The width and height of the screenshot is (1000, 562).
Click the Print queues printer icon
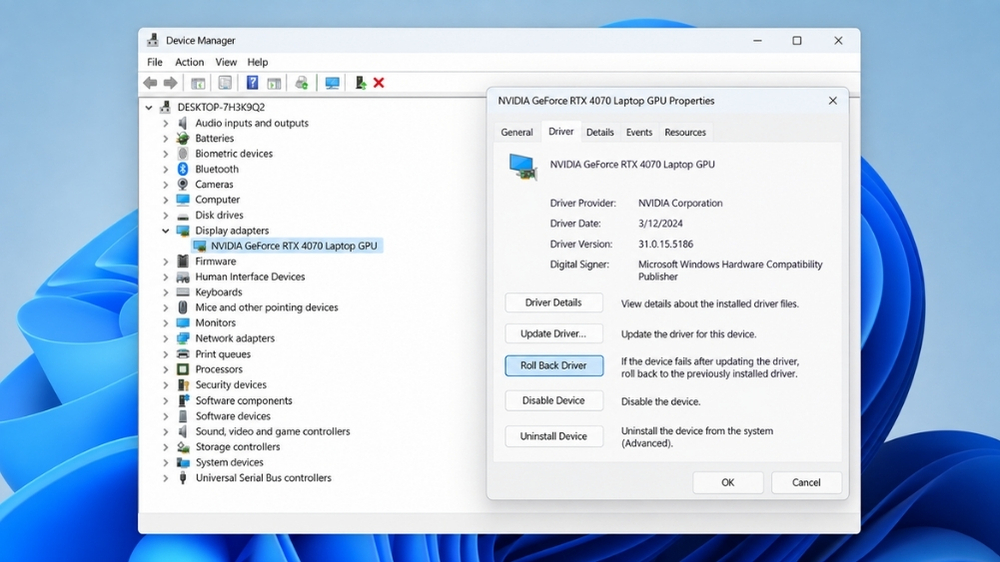(183, 354)
